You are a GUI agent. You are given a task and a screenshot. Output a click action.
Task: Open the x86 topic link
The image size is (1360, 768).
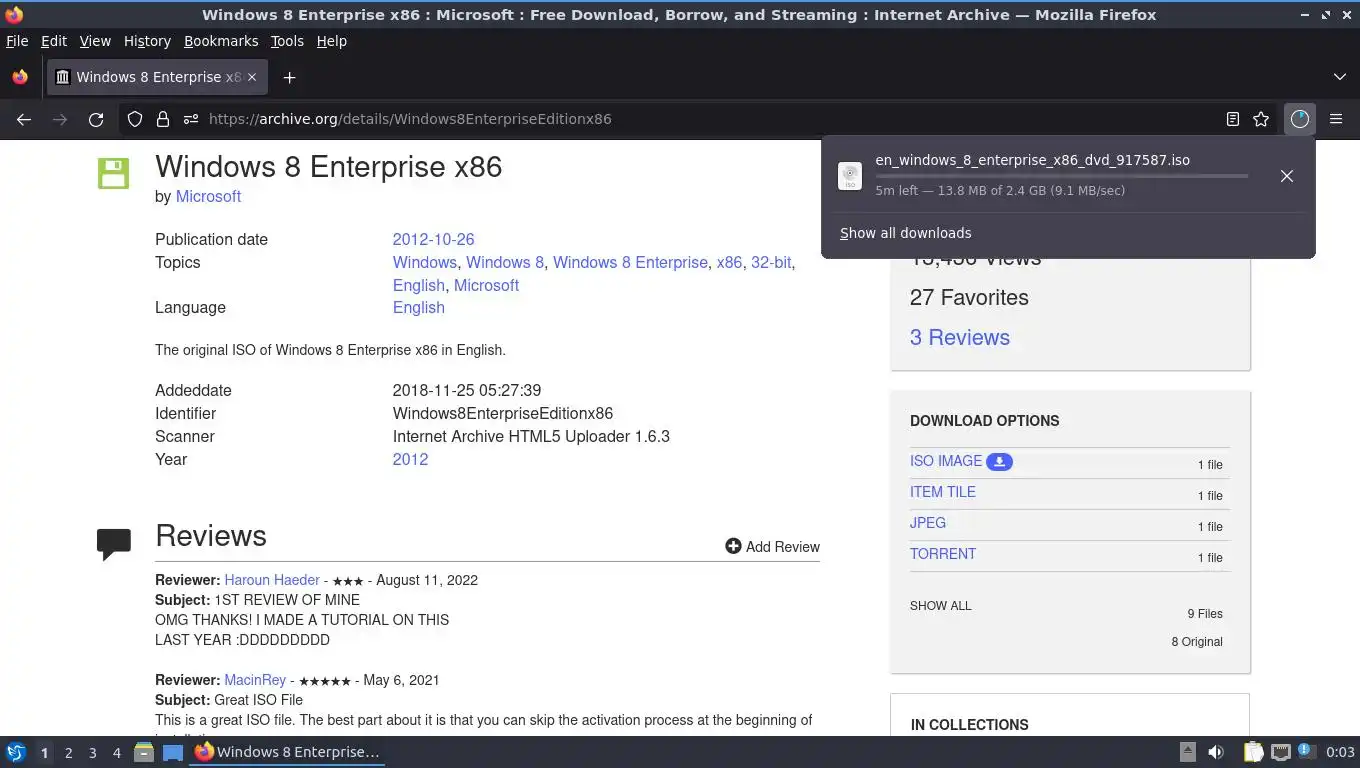729,262
